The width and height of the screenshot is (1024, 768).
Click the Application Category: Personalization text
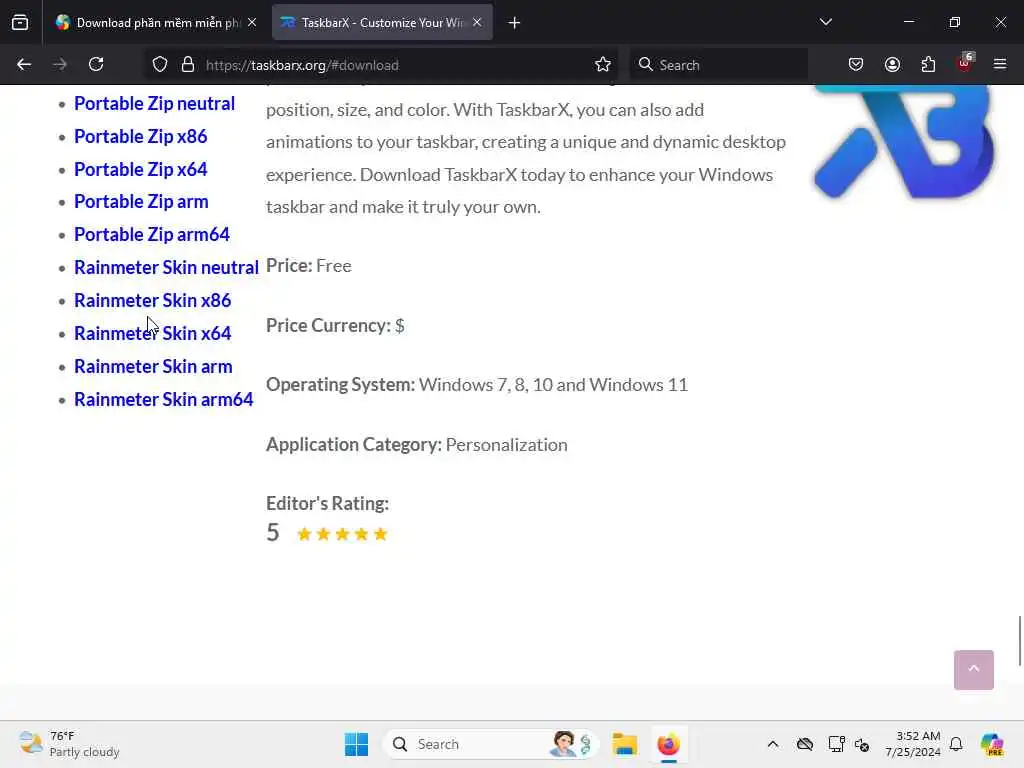click(417, 445)
